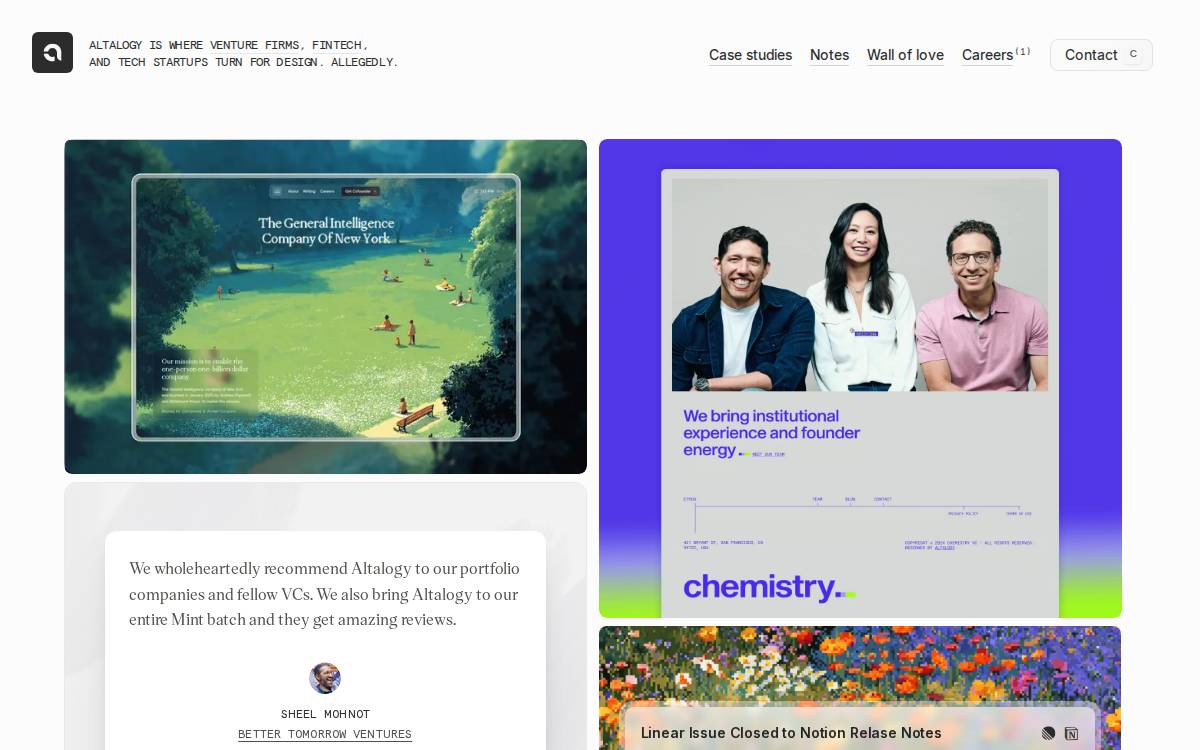
Task: Click the Notion icon on the flower card
Action: pos(1071,733)
